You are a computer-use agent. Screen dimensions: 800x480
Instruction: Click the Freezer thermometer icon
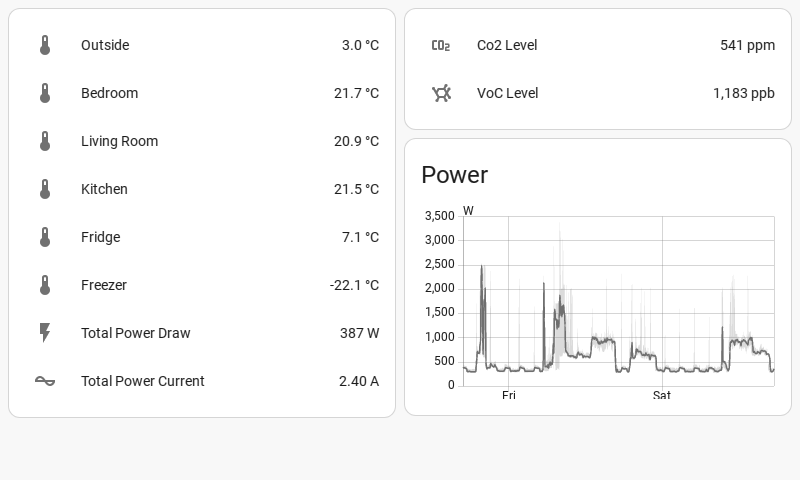point(45,285)
